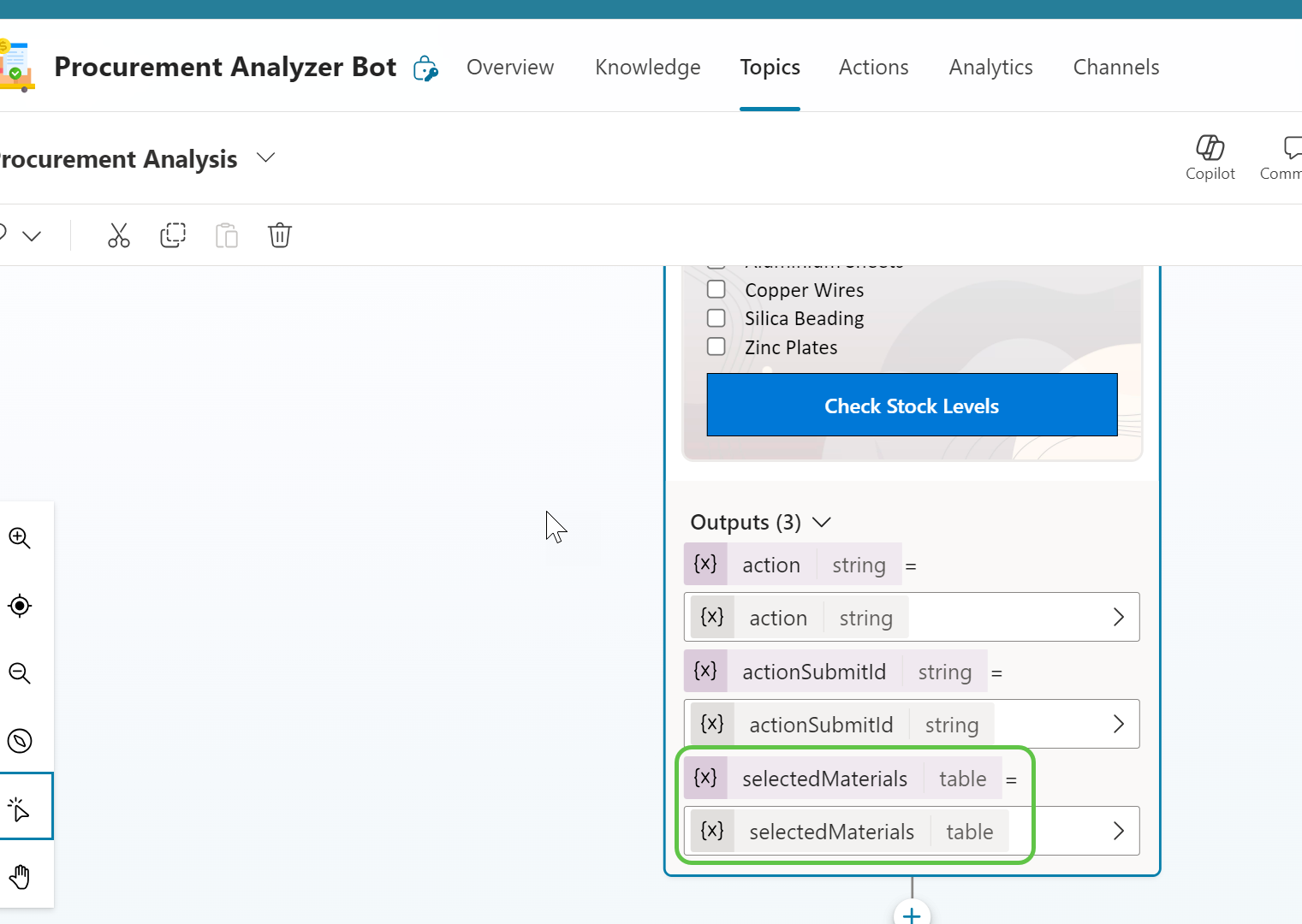Check the Copper Wires checkbox
This screenshot has height=924, width=1302.
716,289
